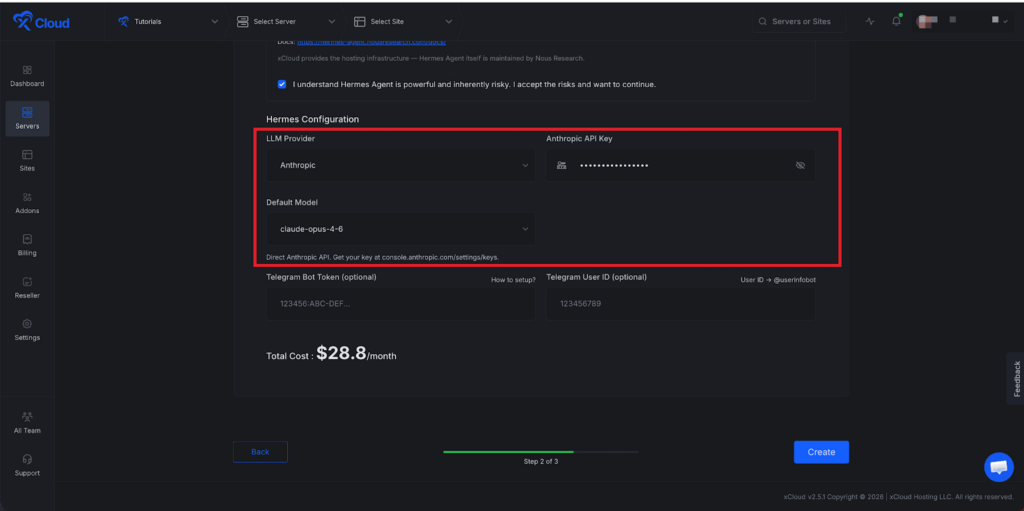Go to Settings in the sidebar

[27, 329]
